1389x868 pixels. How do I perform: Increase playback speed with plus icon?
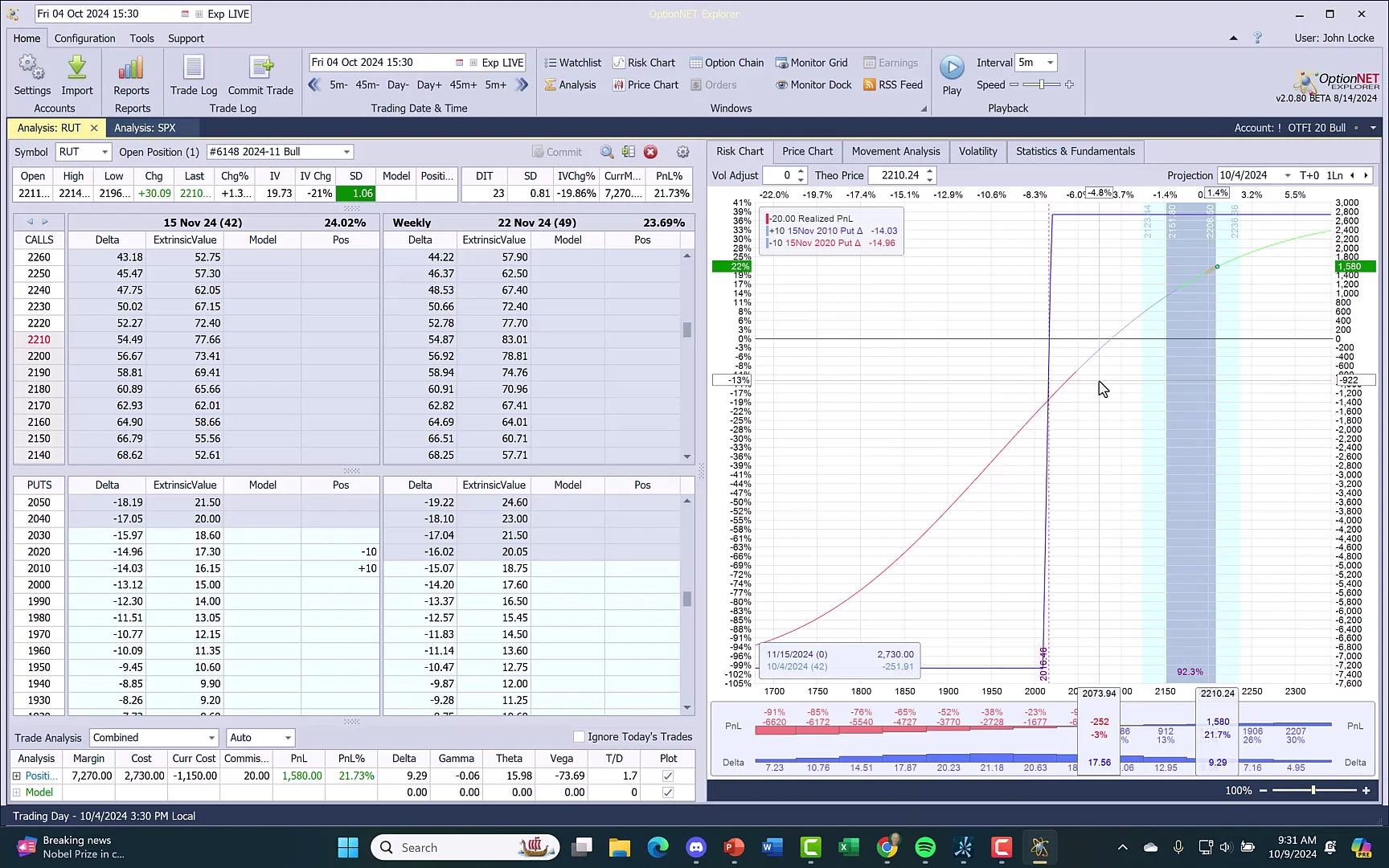coord(1069,84)
